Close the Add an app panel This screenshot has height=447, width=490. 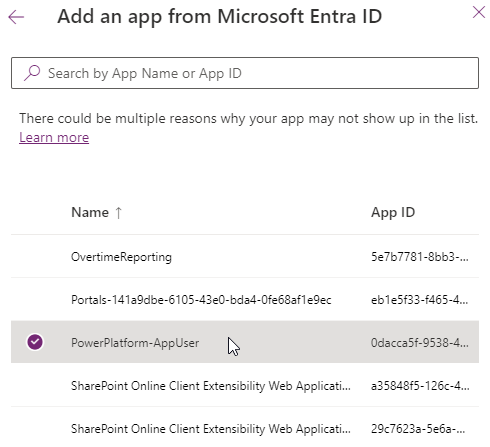point(479,12)
